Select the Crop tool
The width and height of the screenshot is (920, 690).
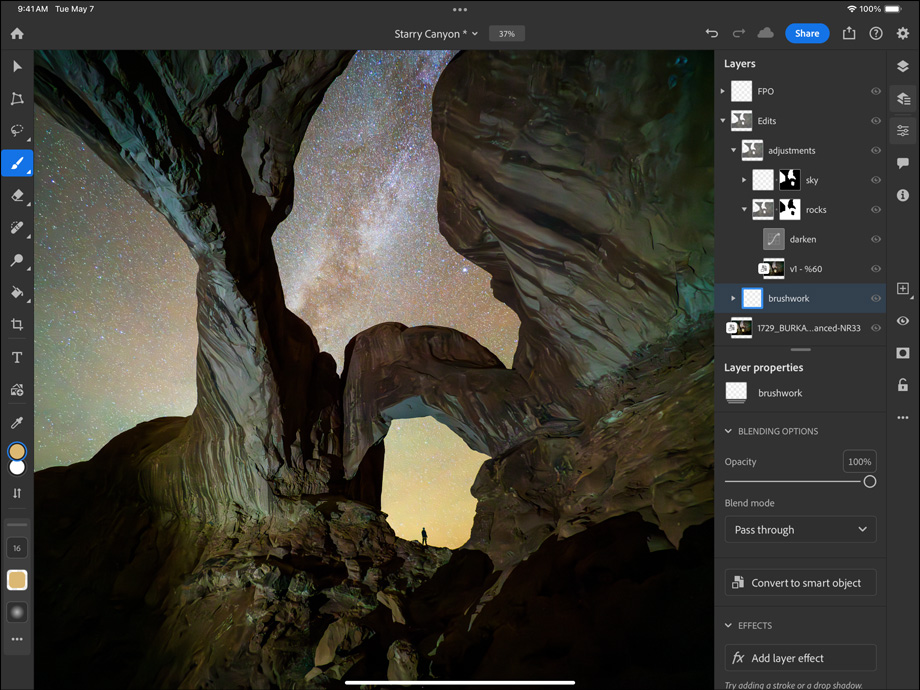[16, 325]
